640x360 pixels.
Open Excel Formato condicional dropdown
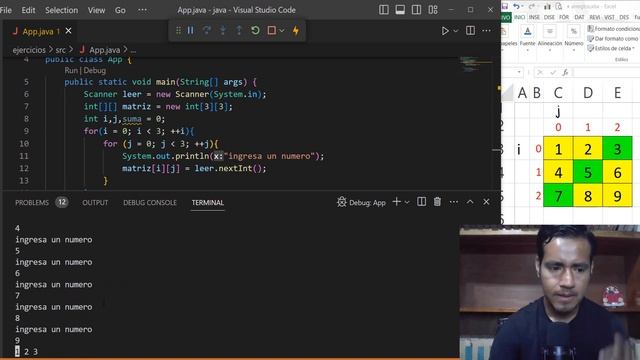613,29
